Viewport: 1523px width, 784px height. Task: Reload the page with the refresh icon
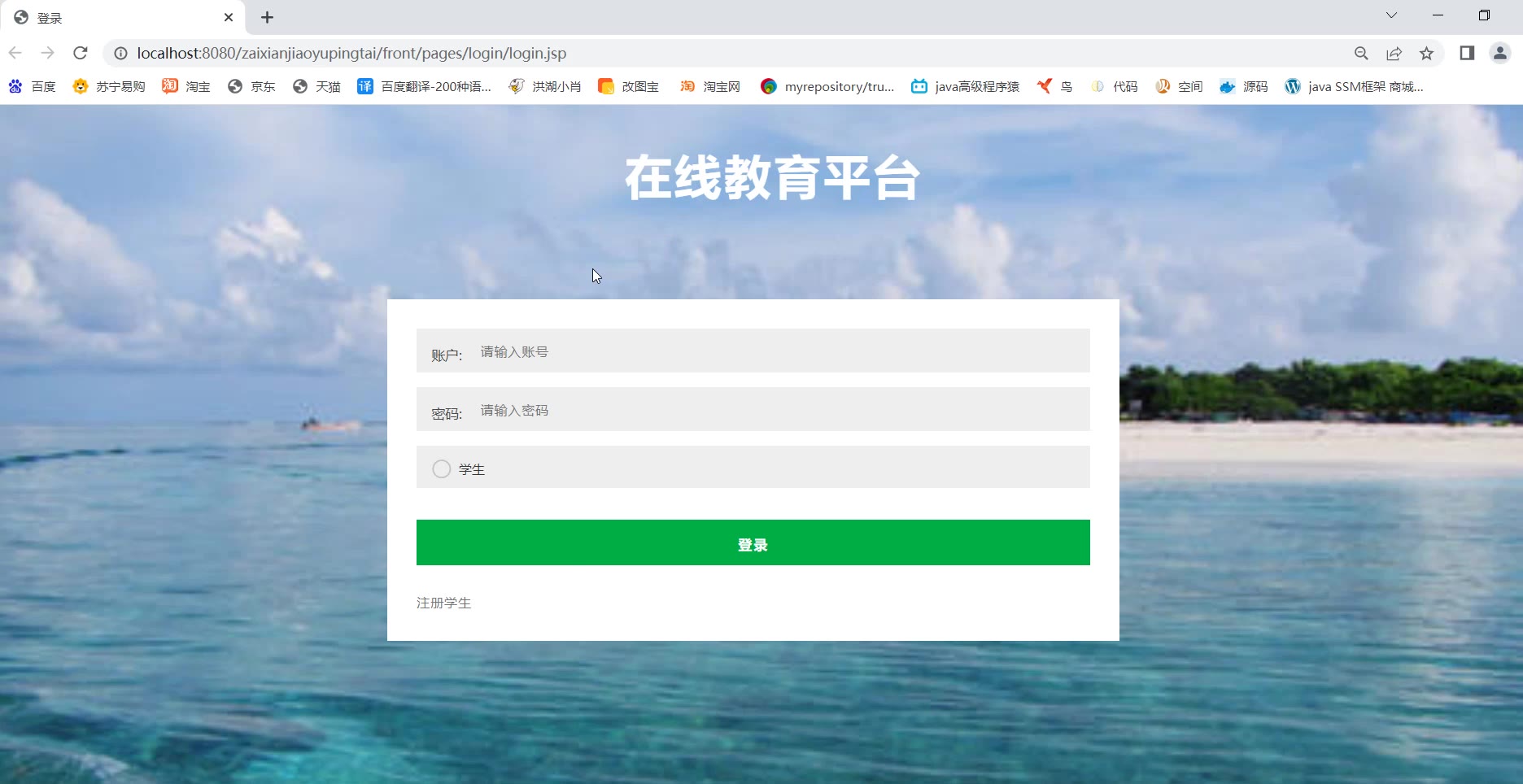(x=80, y=53)
